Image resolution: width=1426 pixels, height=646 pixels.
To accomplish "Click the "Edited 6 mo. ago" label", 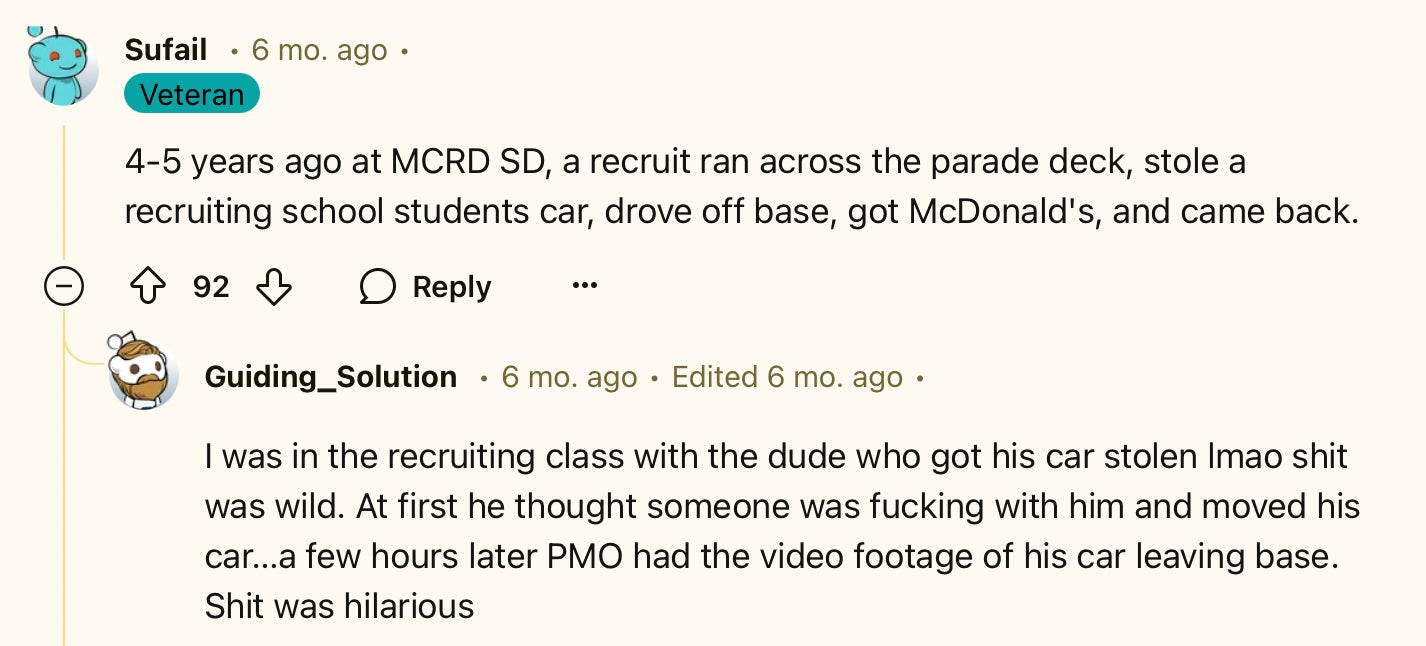I will point(787,377).
